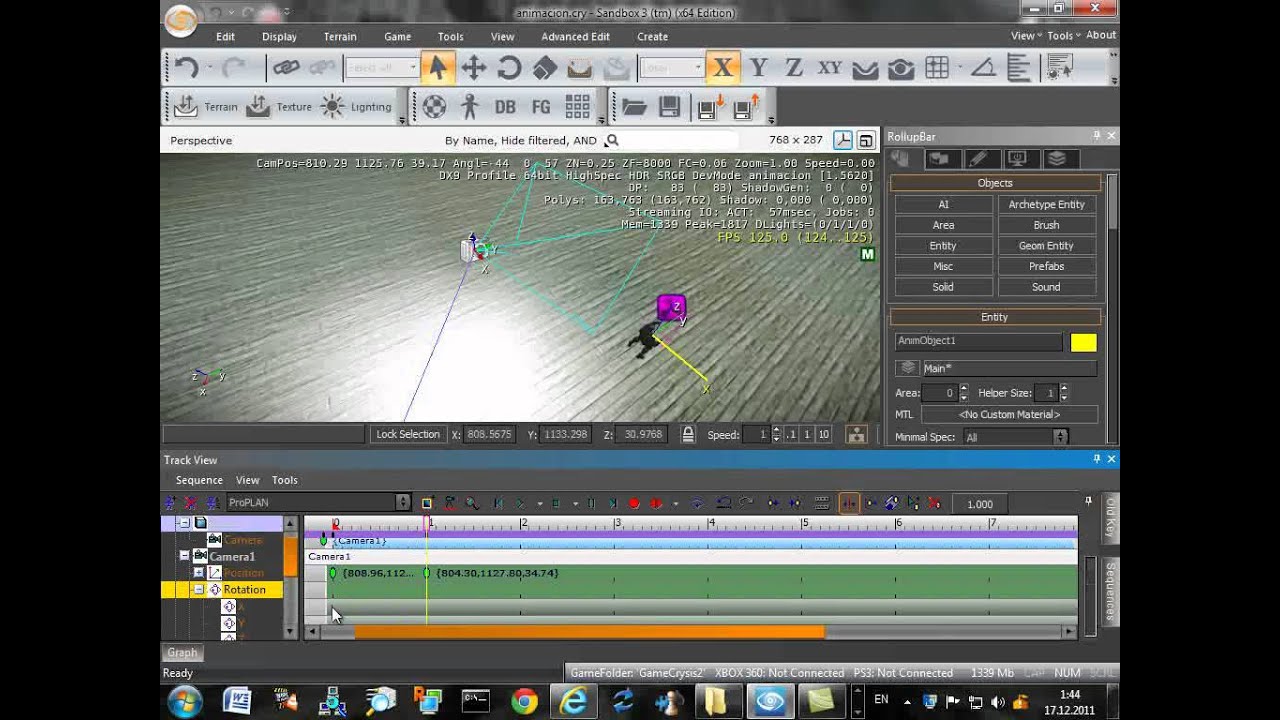Open the Display menu
Screen dimensions: 1280x720
tap(279, 36)
